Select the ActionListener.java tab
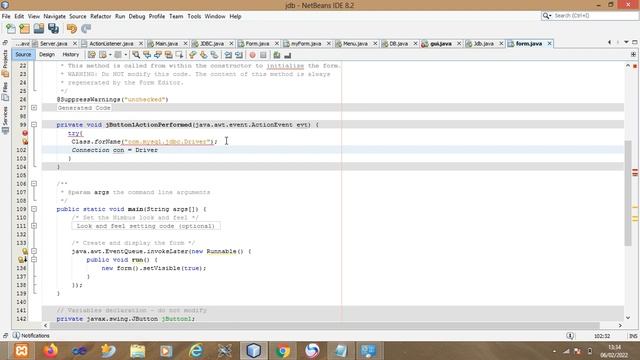Viewport: 640px width, 360px height. [111, 43]
